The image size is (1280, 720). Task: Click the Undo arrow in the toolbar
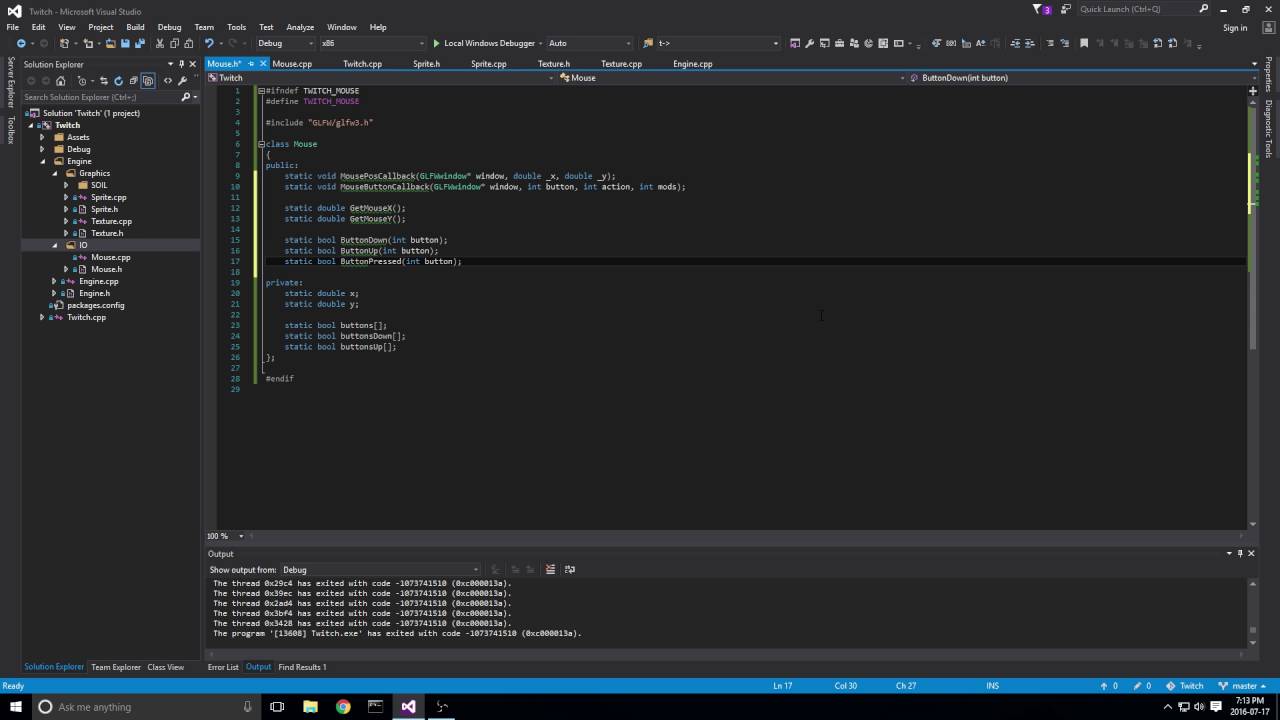(x=209, y=44)
